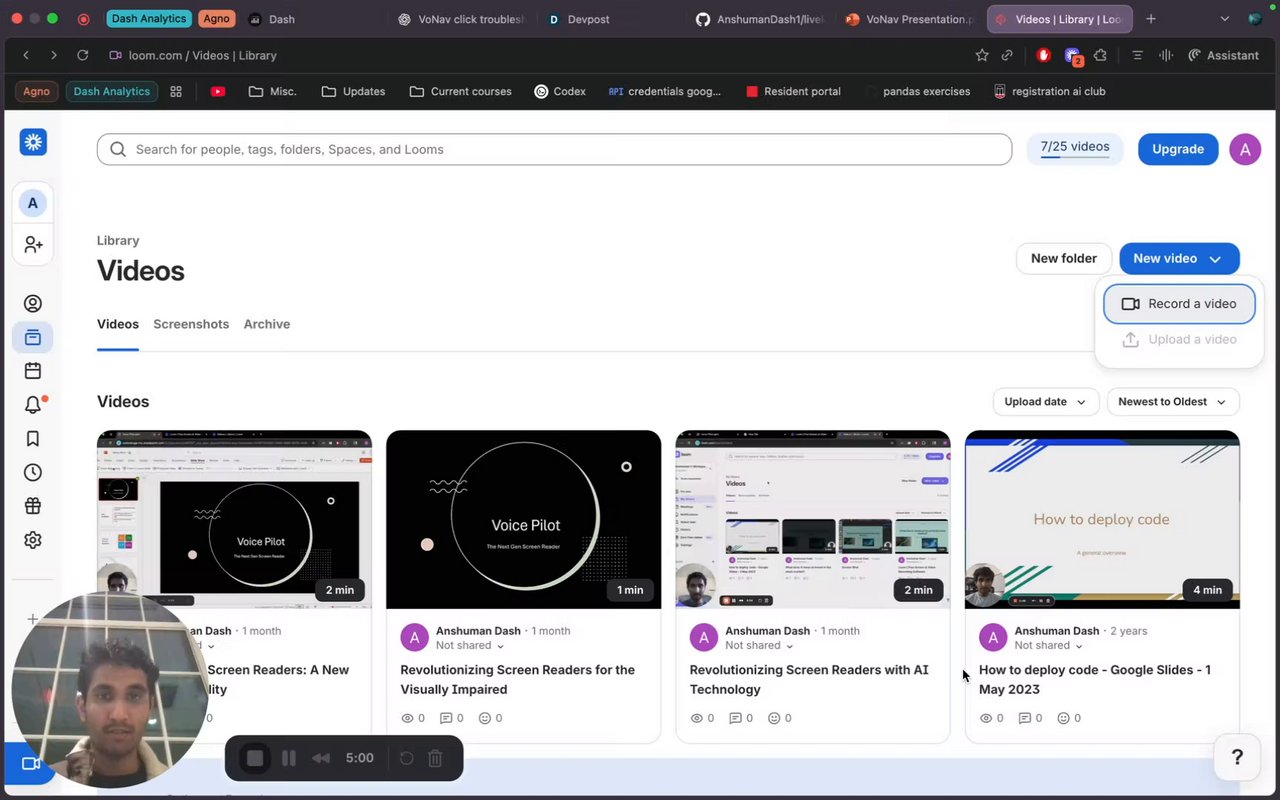Click the gift icon in the sidebar
Viewport: 1280px width, 800px height.
pyautogui.click(x=33, y=506)
